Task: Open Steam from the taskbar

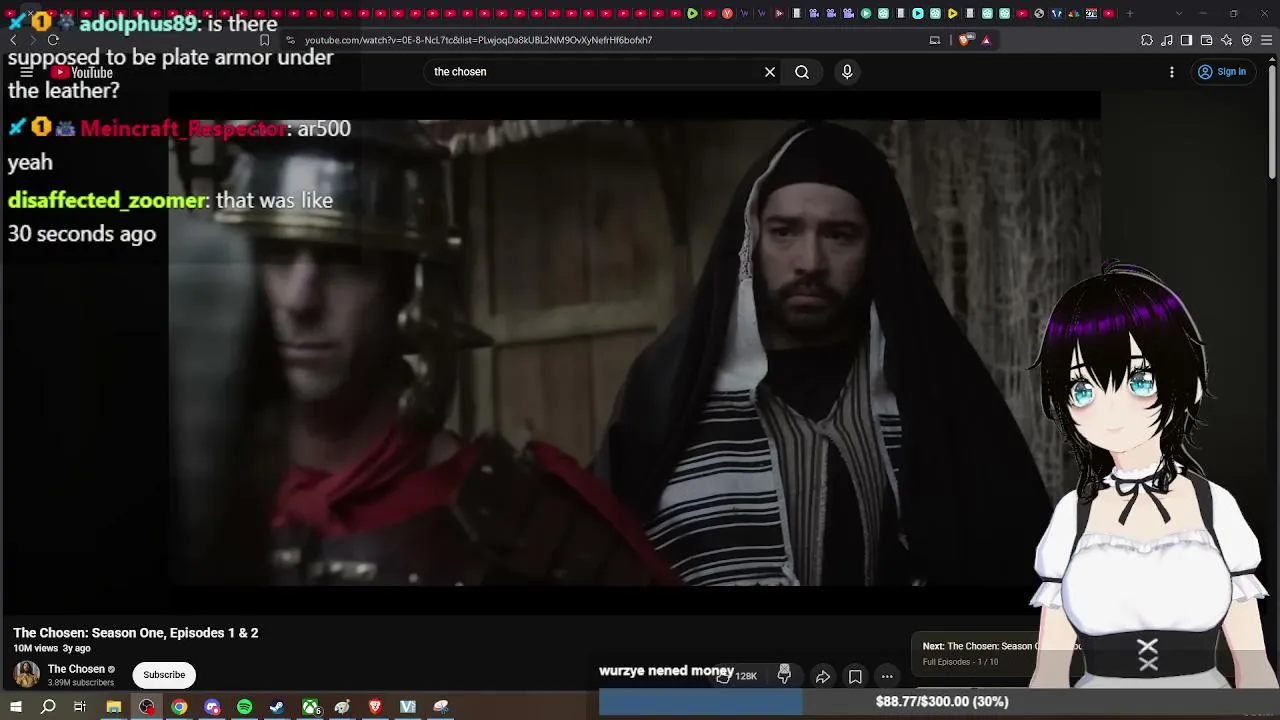Action: coord(277,707)
